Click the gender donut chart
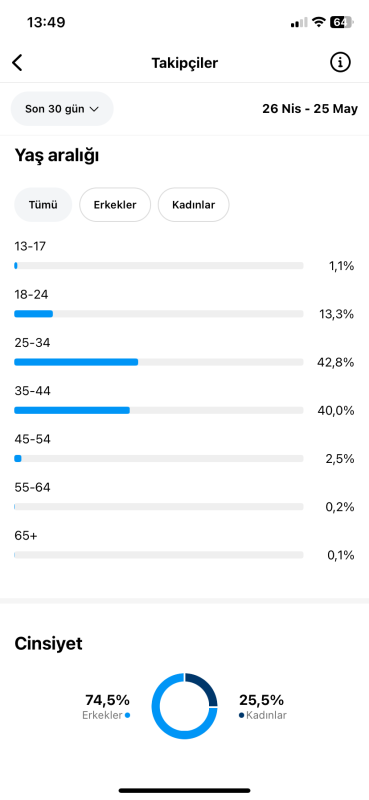369x800 pixels. (x=184, y=706)
